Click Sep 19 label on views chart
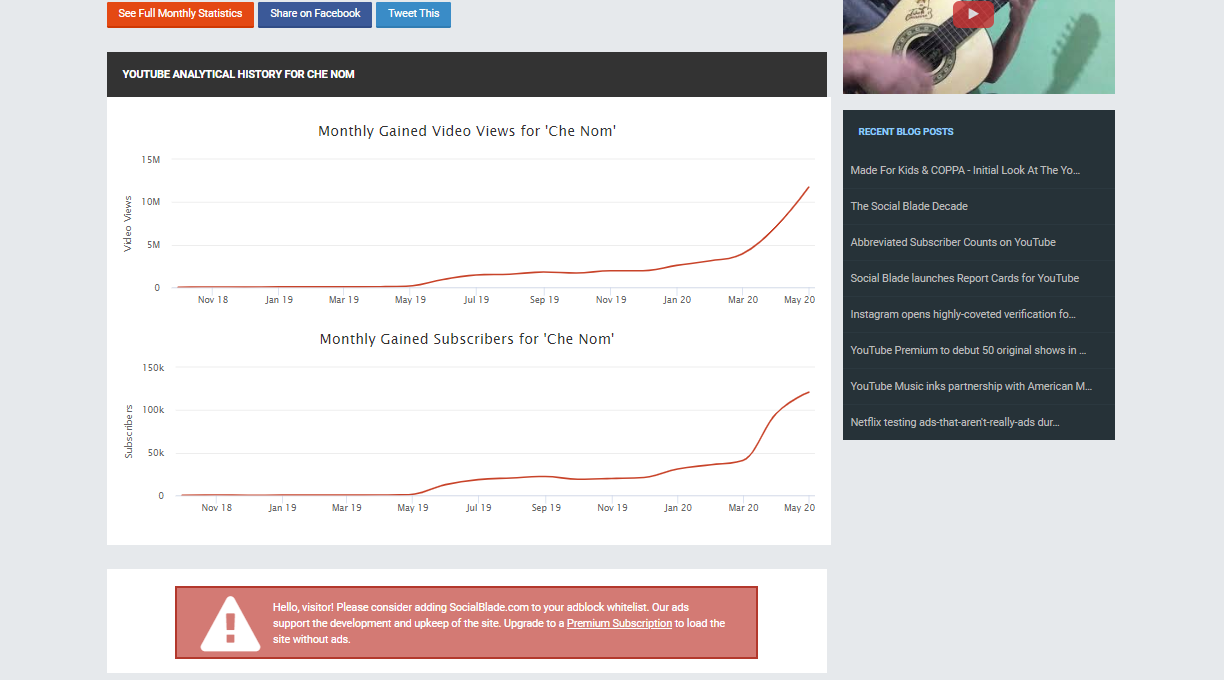 pyautogui.click(x=544, y=300)
